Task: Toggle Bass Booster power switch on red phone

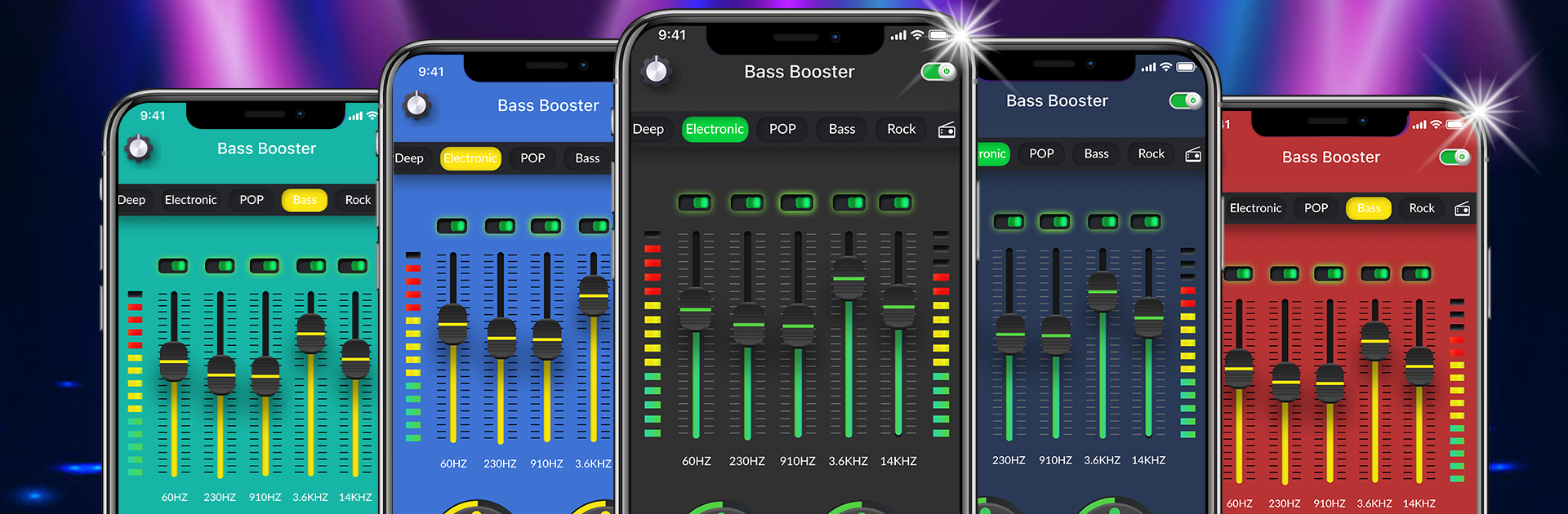Action: (x=1454, y=157)
